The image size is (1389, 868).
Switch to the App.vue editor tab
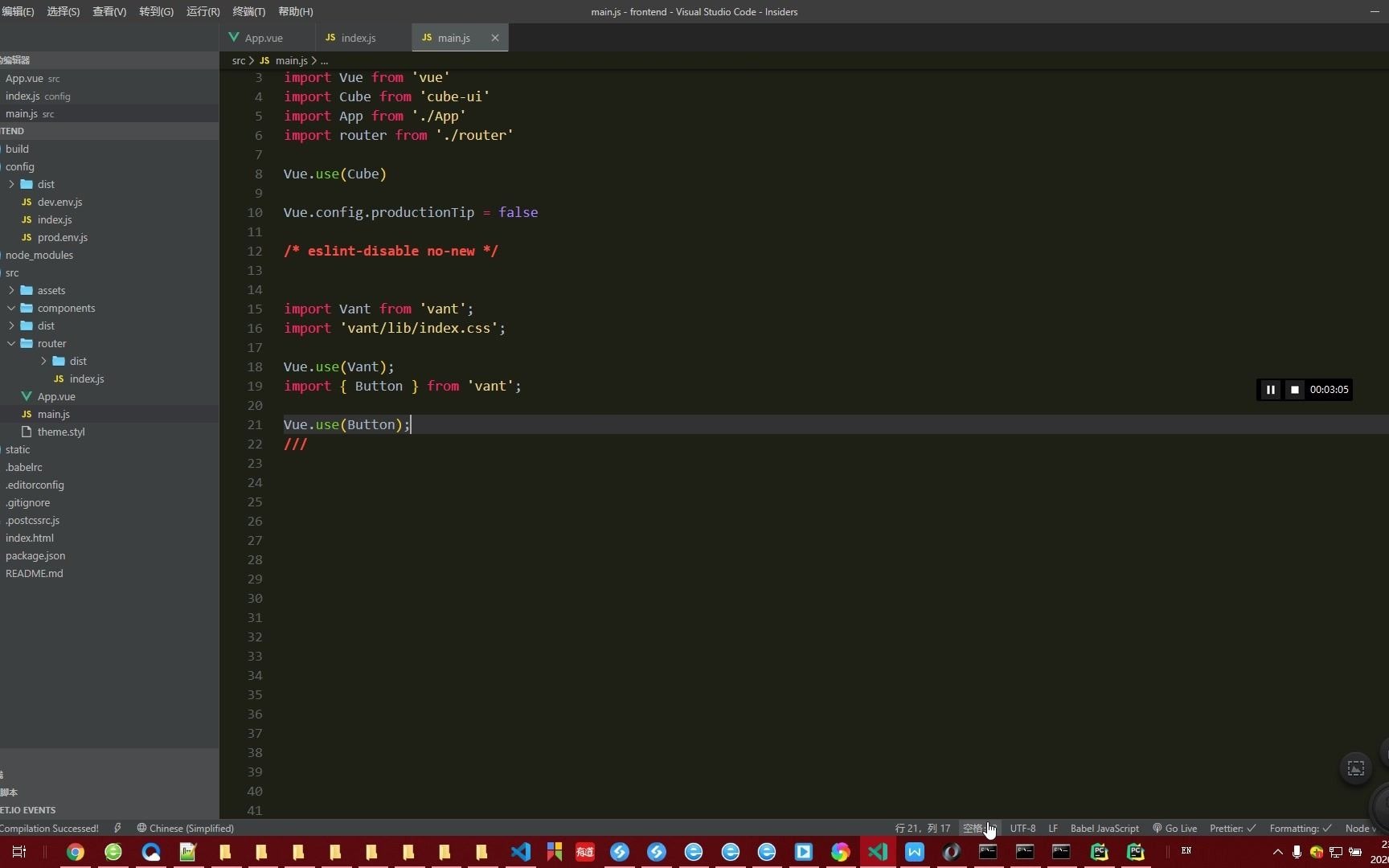pyautogui.click(x=265, y=38)
